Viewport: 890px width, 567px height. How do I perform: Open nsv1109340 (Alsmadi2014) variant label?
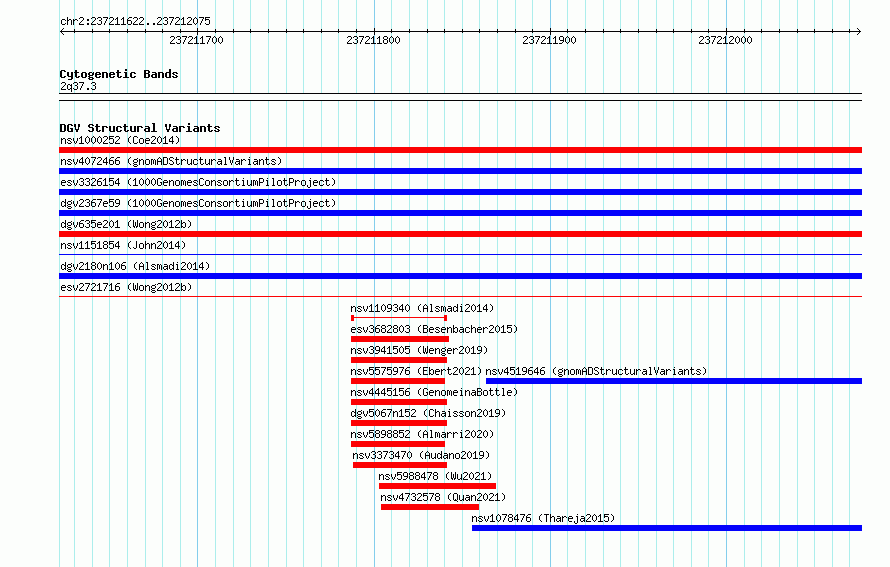(422, 308)
